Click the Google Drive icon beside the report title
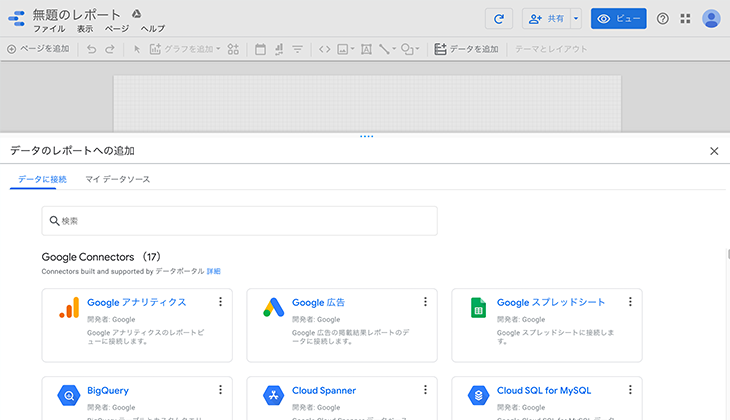Screen dimensions: 730x420 [x=136, y=14]
